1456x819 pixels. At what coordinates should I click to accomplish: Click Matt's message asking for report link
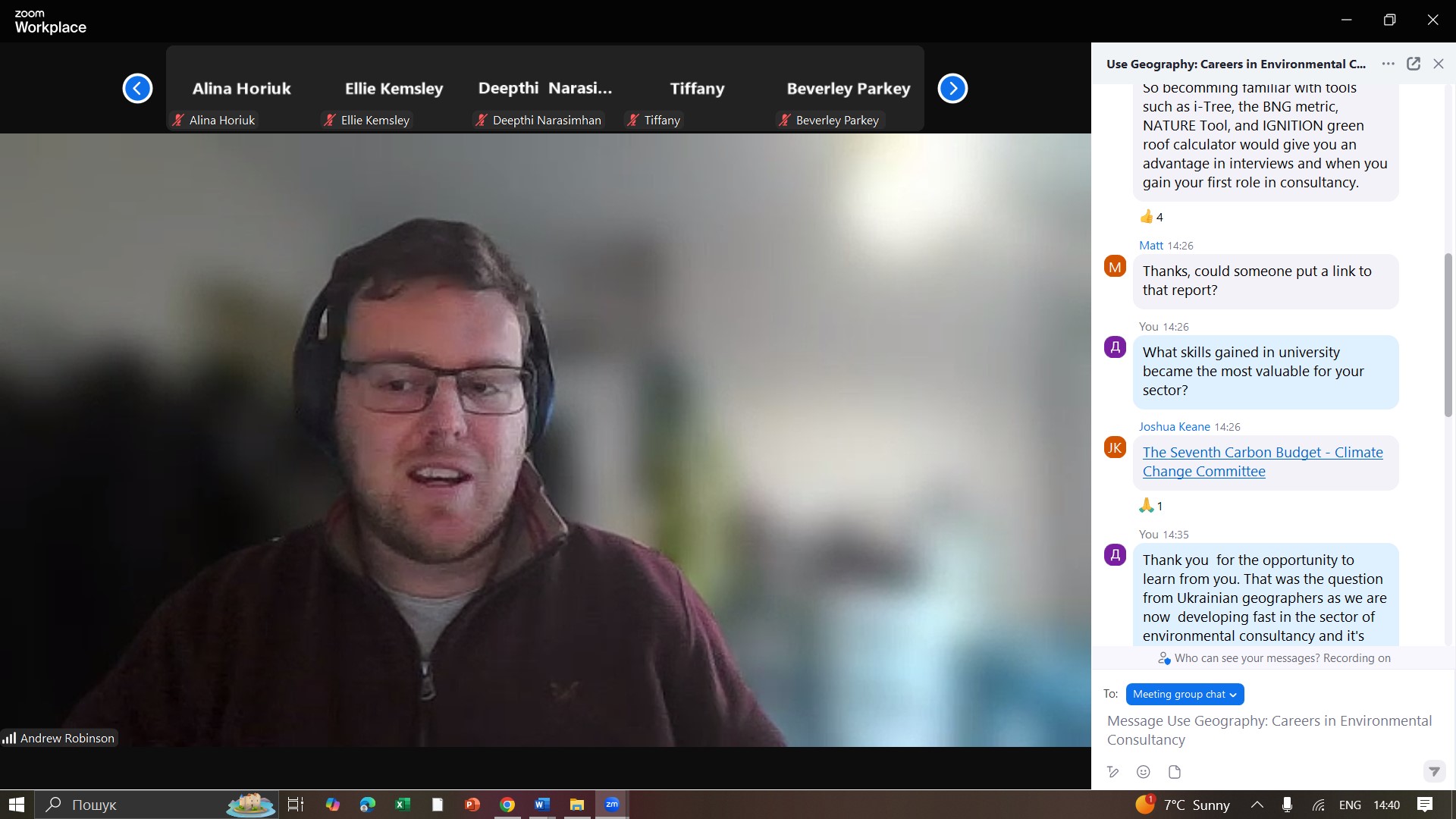[x=1266, y=281]
